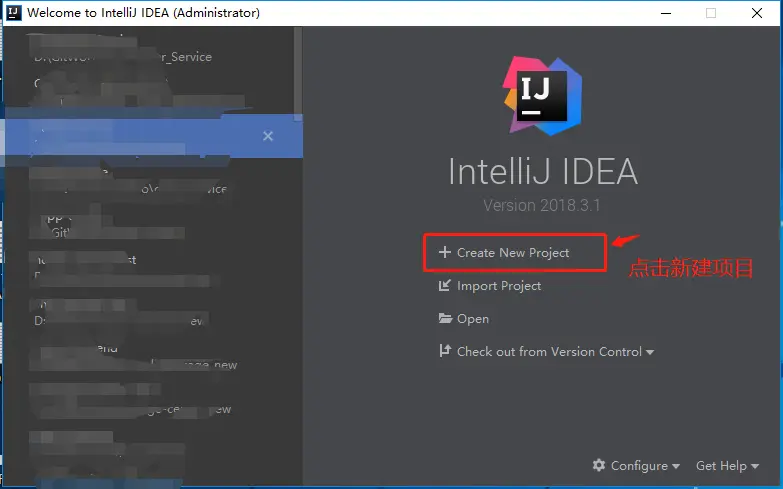Screen dimensions: 783x489
Task: Click Create New Project label
Action: [x=513, y=253]
